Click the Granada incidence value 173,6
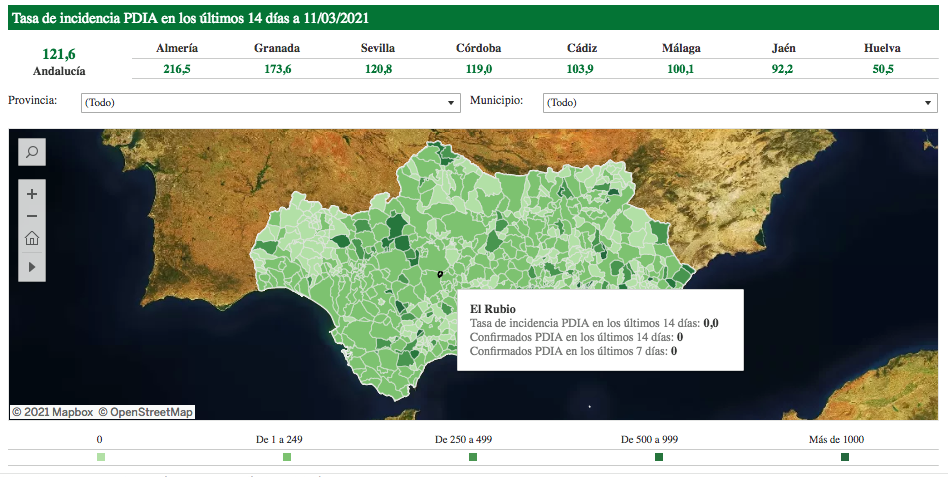This screenshot has width=948, height=477. click(278, 69)
